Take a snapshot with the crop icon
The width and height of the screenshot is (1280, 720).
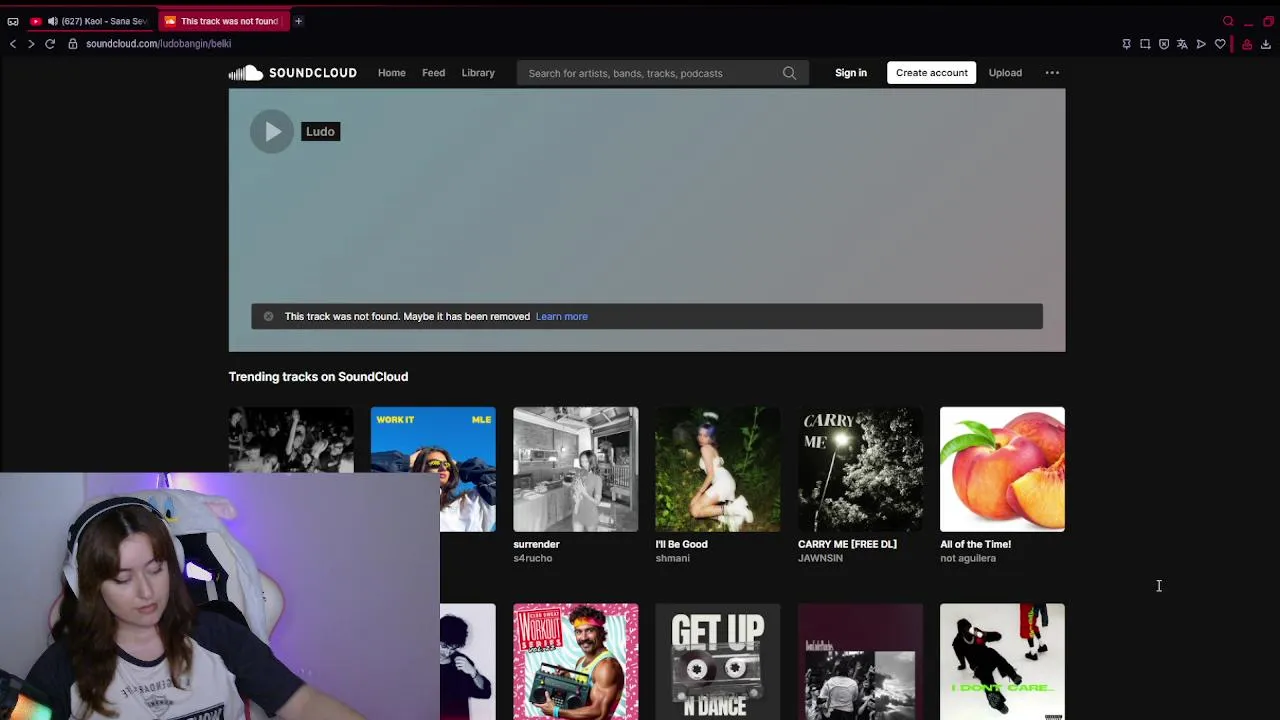[x=1145, y=44]
